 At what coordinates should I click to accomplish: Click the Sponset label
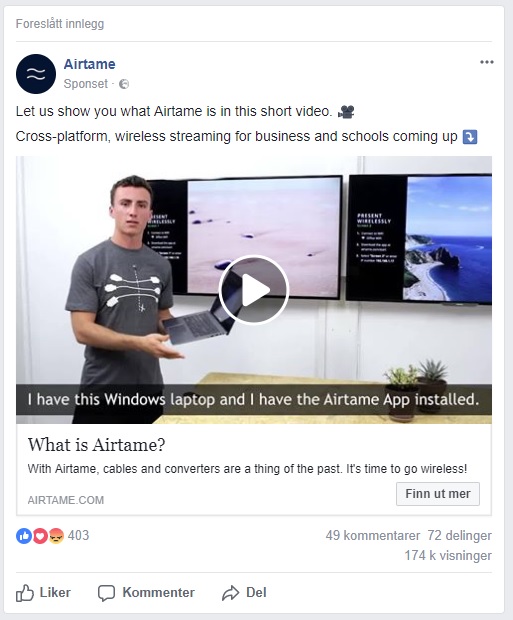pos(85,84)
